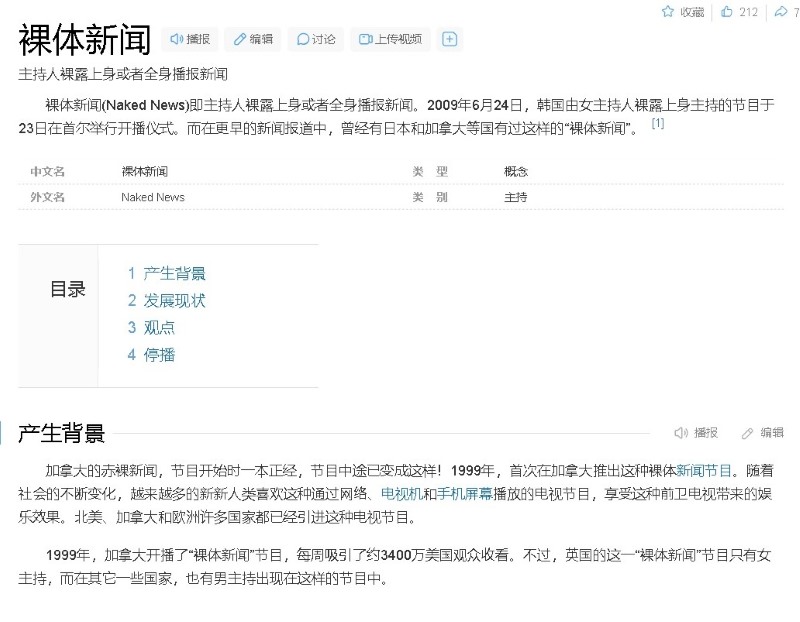Screen dimensions: 800x622
Task: Click the 产生背景 section heading
Action: coord(61,433)
